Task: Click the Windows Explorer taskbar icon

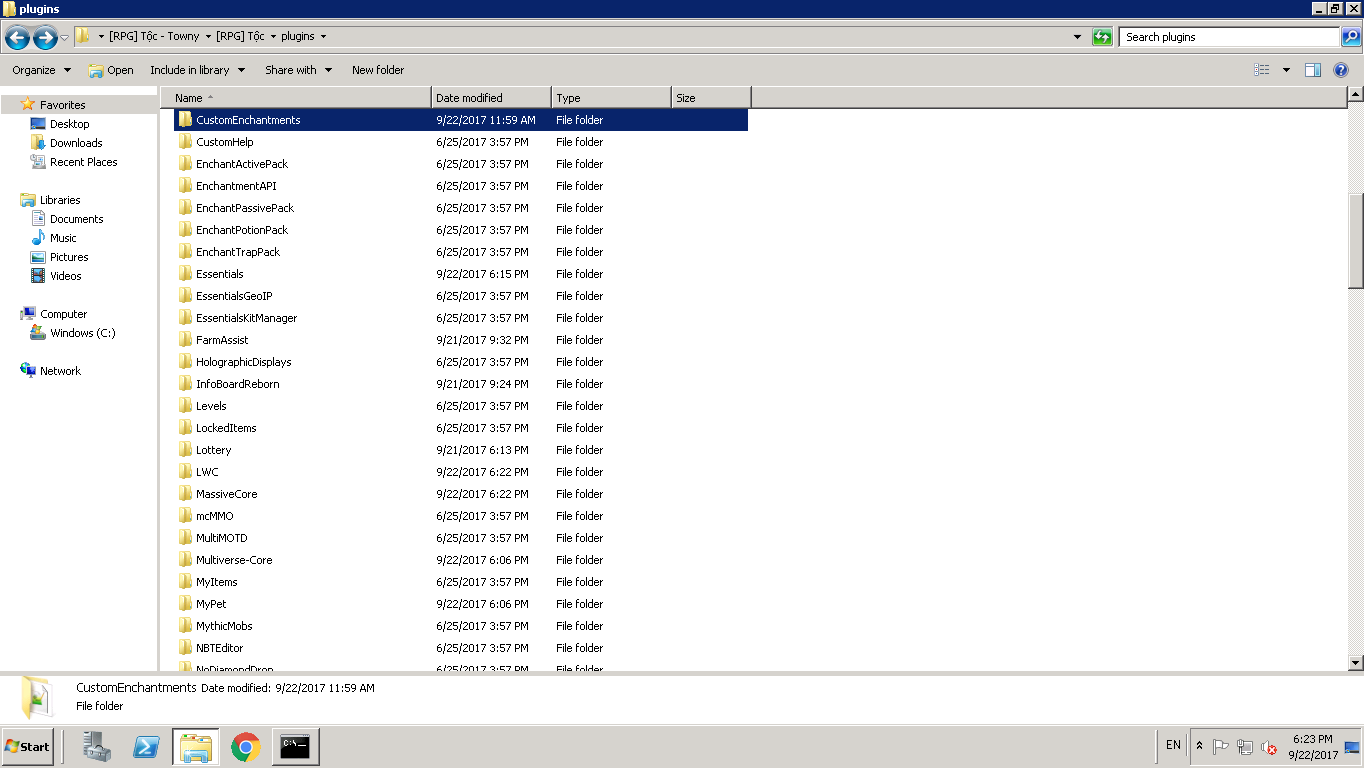Action: click(x=196, y=746)
